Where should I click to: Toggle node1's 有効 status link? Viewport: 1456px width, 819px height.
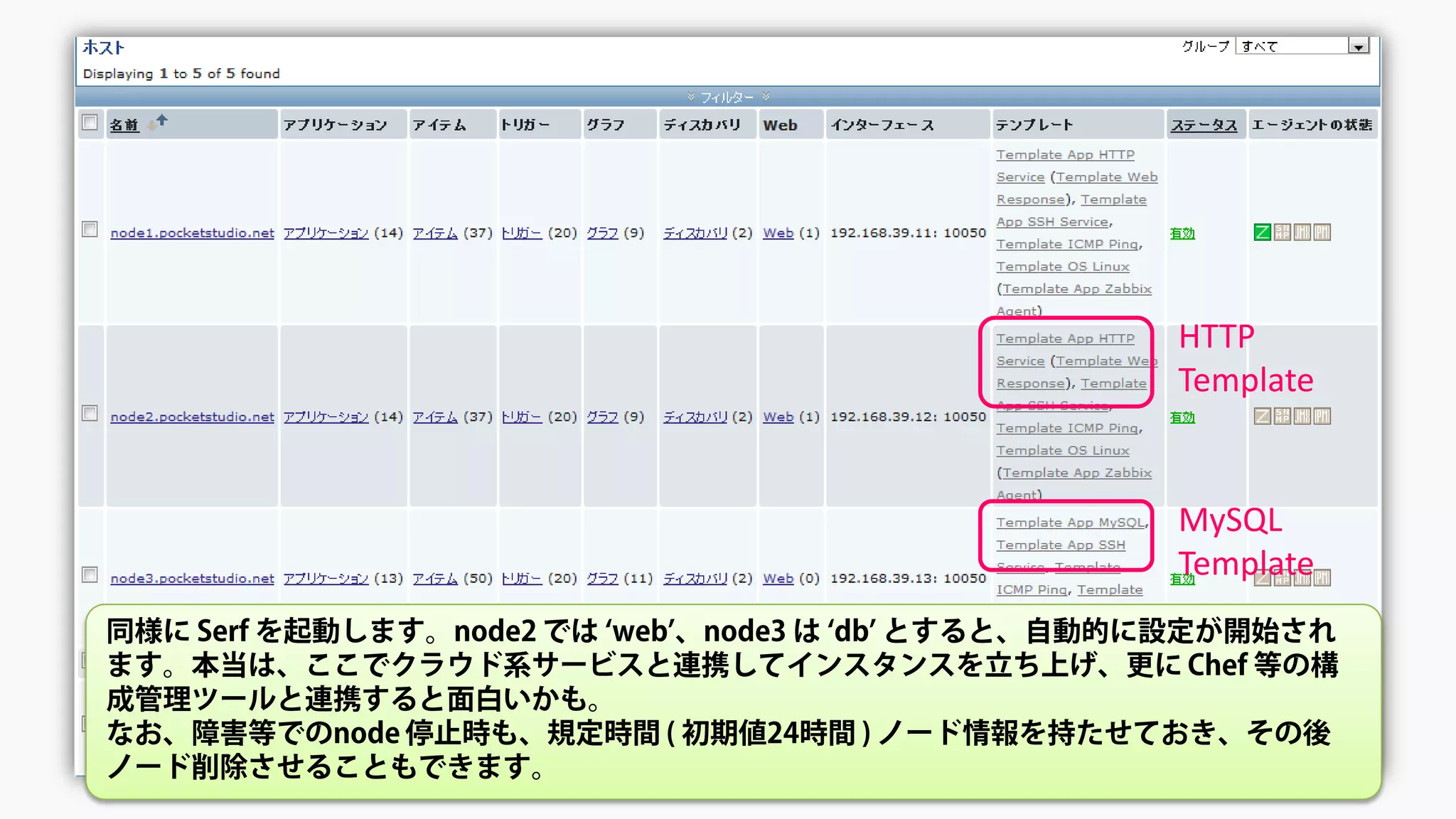[x=1183, y=233]
